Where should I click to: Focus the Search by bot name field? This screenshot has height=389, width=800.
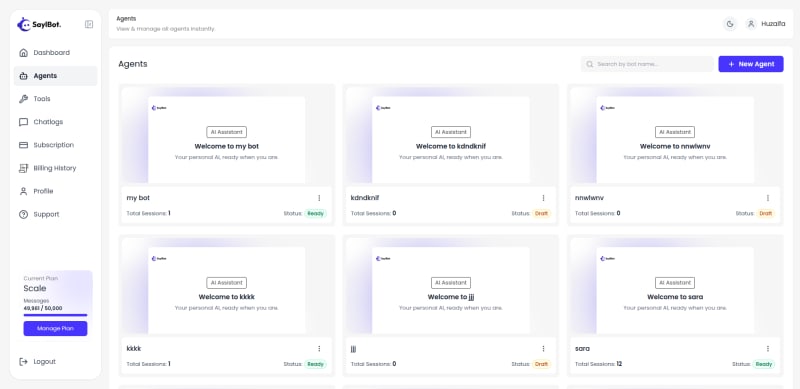(x=647, y=64)
